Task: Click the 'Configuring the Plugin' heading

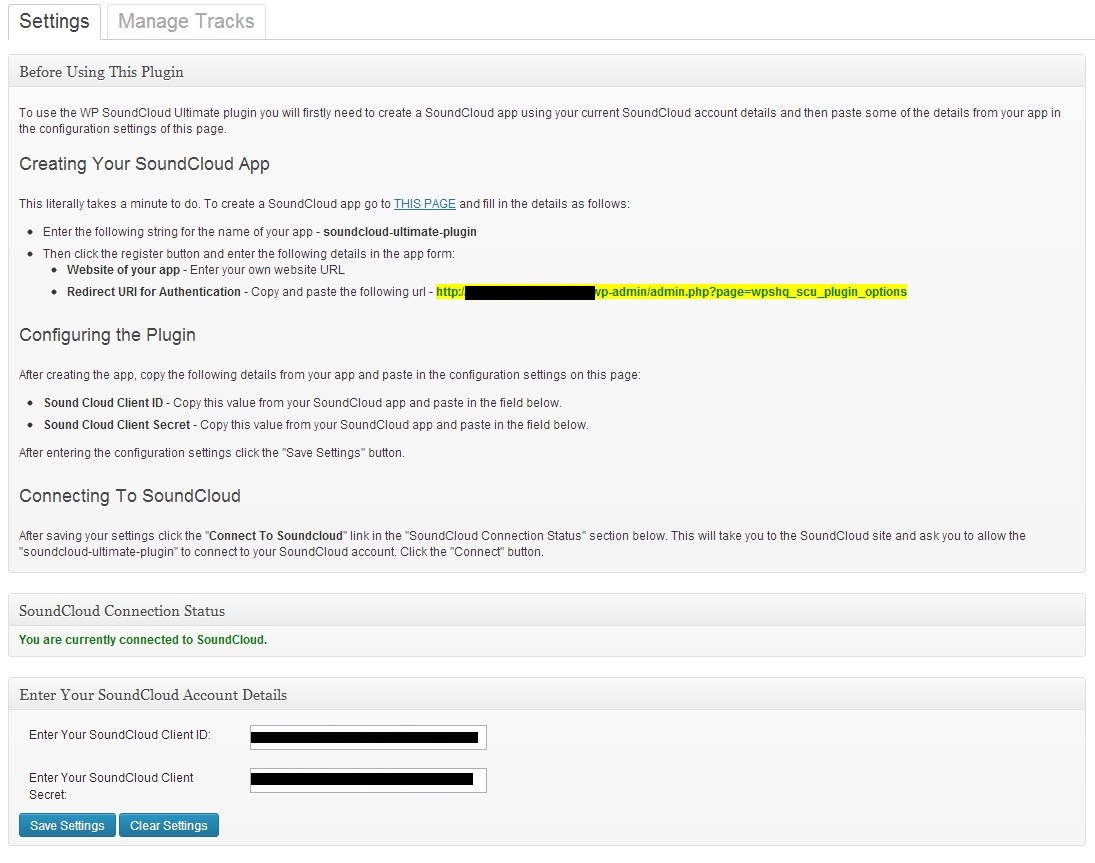Action: pos(107,335)
